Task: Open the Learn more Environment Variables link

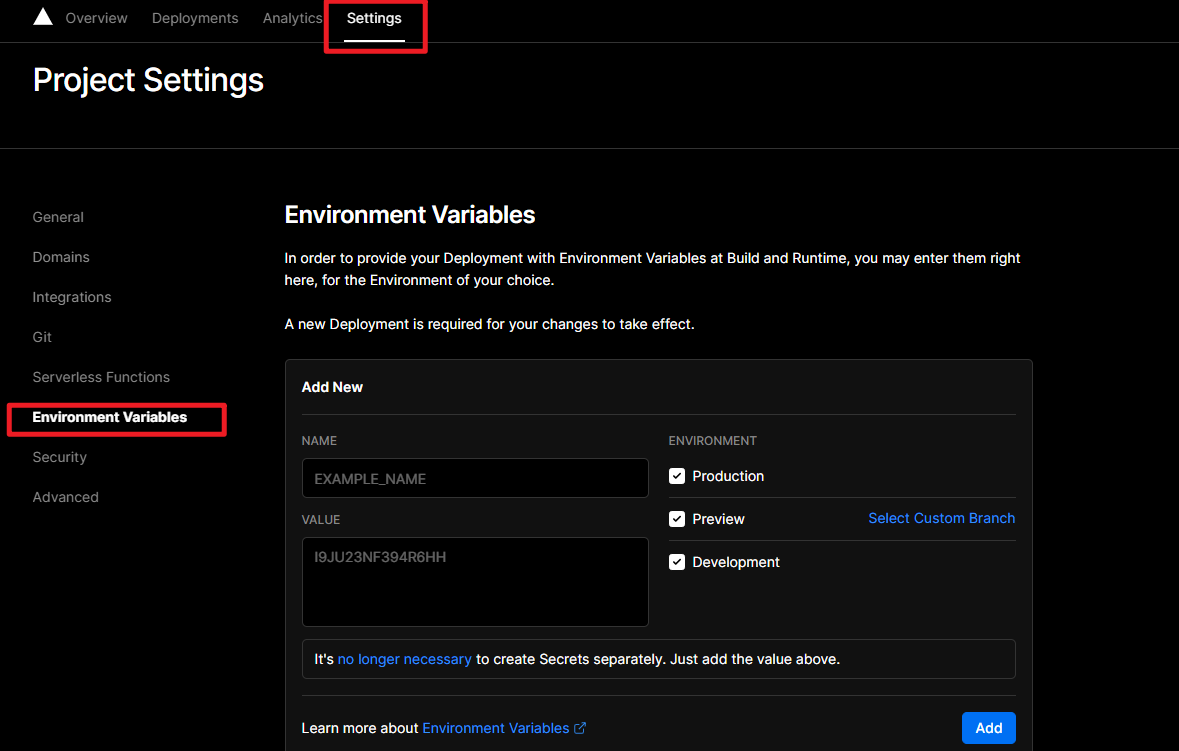Action: [496, 728]
